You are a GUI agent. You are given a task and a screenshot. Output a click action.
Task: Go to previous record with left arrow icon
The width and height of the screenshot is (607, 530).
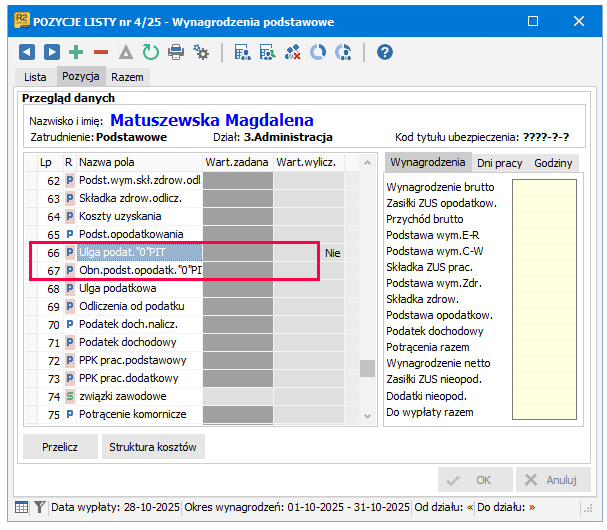[27, 52]
